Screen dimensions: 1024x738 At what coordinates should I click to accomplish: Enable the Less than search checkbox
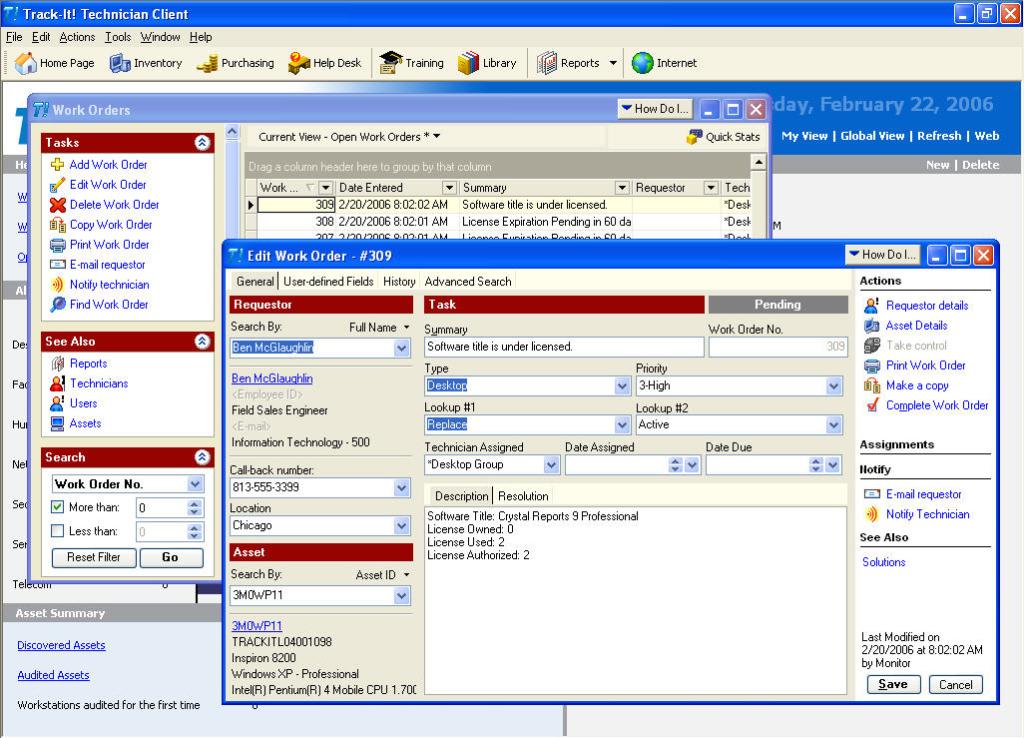coord(57,531)
